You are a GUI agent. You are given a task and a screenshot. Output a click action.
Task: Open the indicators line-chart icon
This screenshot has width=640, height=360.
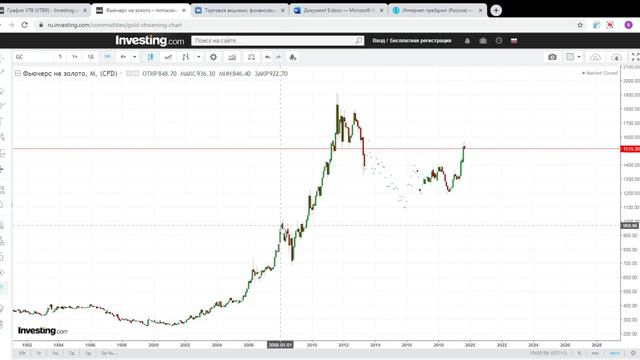click(168, 57)
